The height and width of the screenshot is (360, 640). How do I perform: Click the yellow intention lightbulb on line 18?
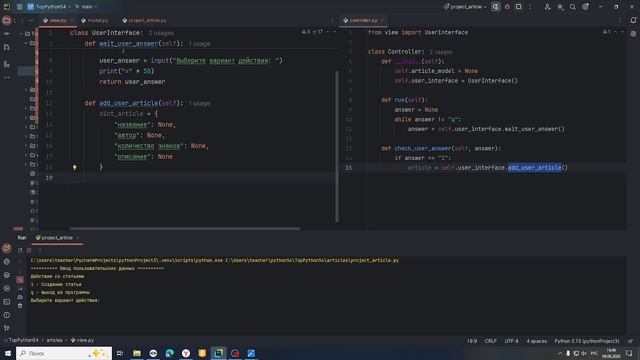(x=74, y=167)
